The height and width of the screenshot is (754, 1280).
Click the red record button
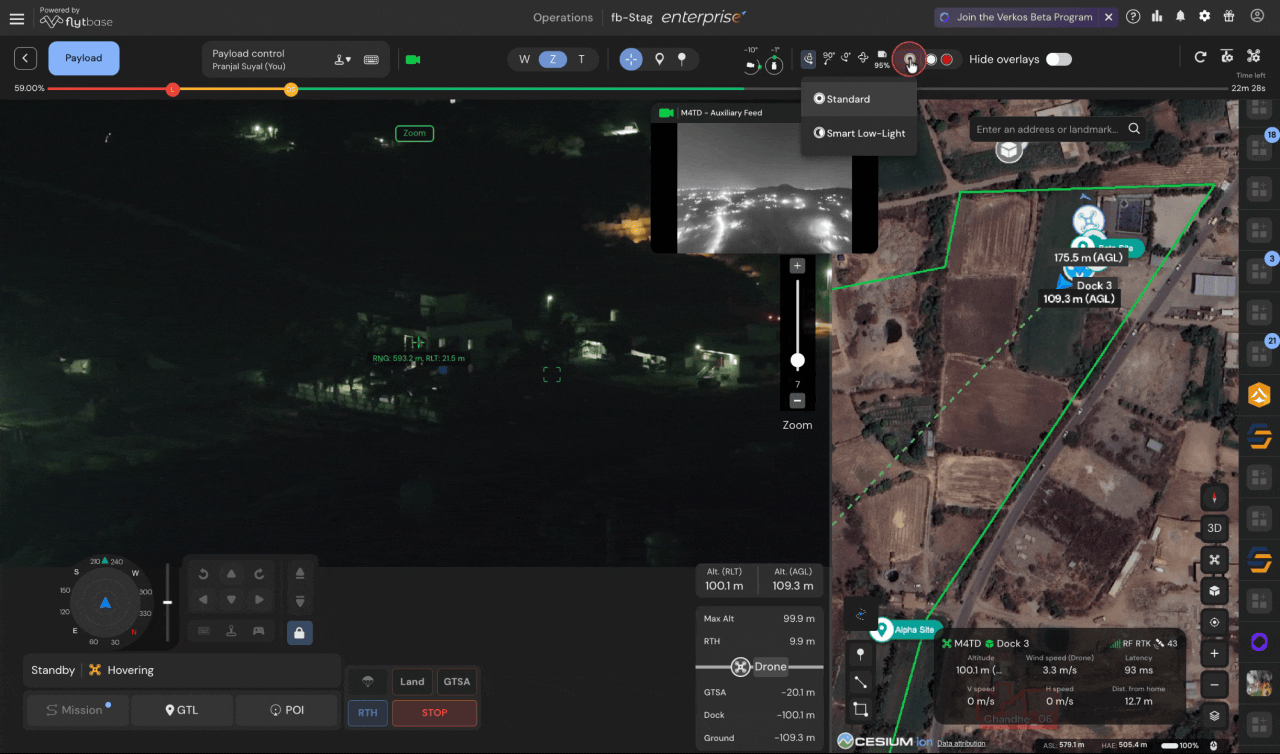coord(946,59)
